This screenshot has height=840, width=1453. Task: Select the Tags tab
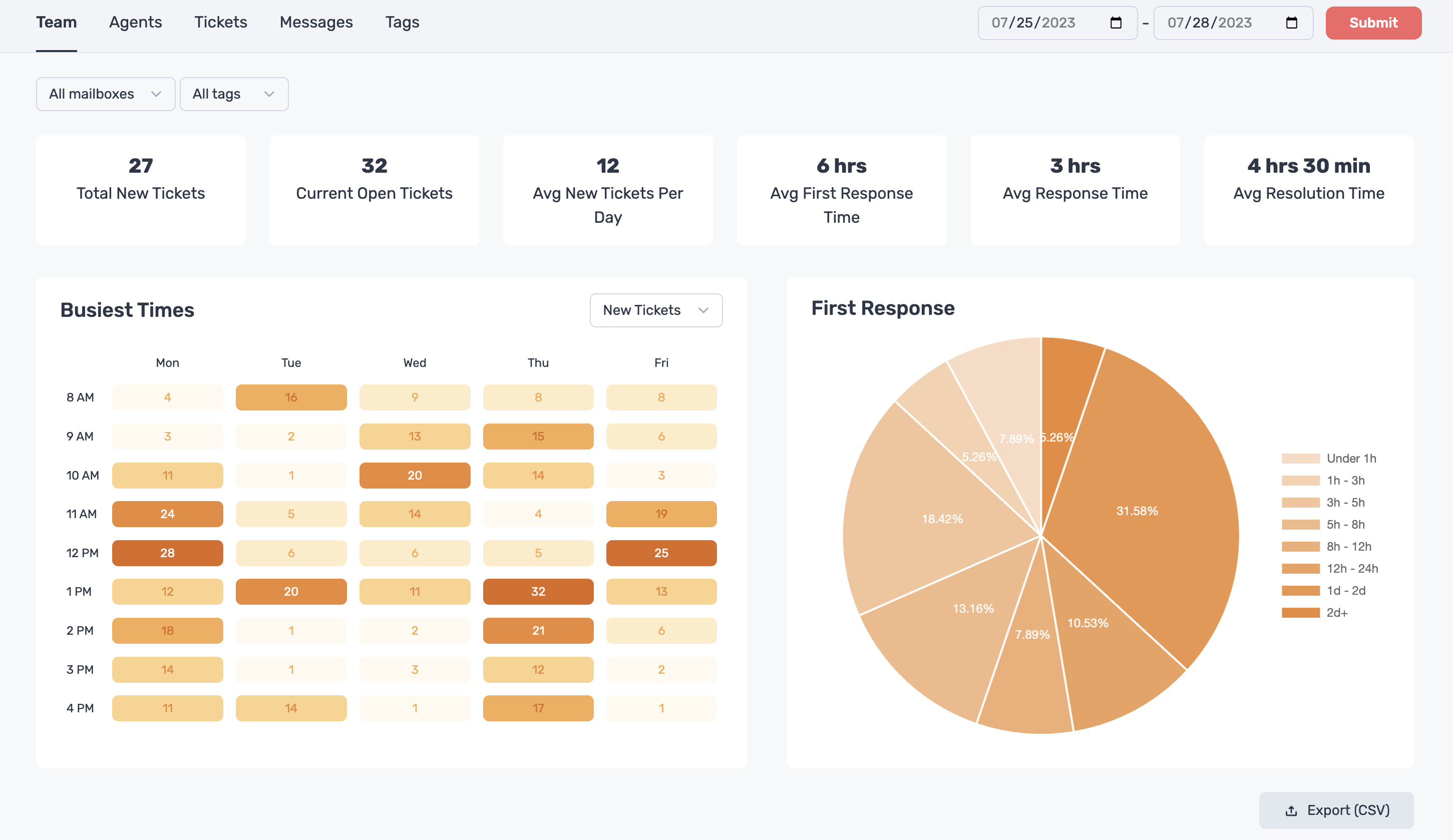point(402,23)
